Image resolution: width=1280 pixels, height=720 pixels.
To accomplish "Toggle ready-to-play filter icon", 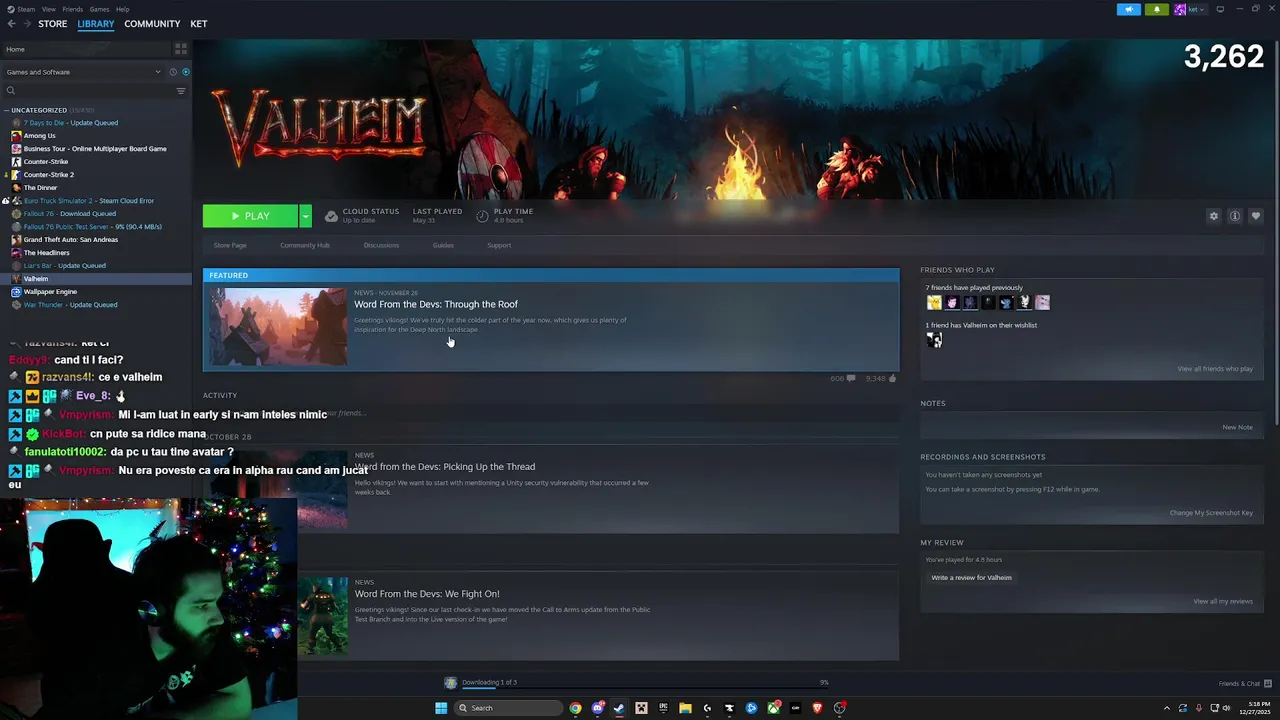I will point(185,72).
